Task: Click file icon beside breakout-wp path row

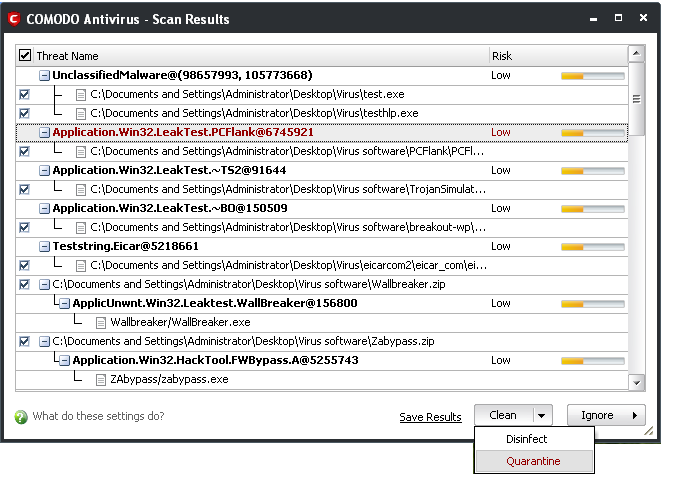Action: click(x=80, y=228)
